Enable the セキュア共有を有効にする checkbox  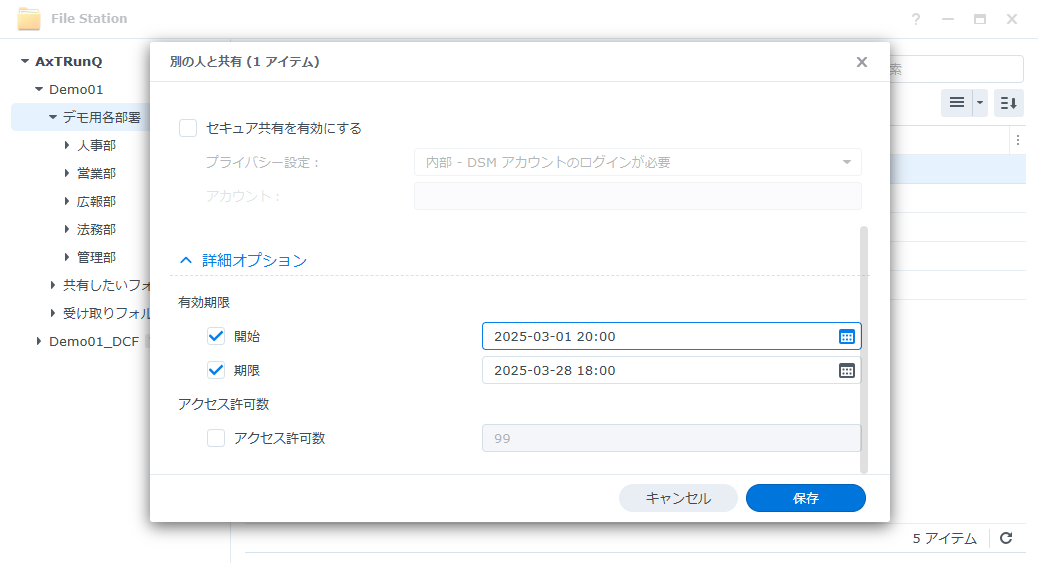coord(188,128)
